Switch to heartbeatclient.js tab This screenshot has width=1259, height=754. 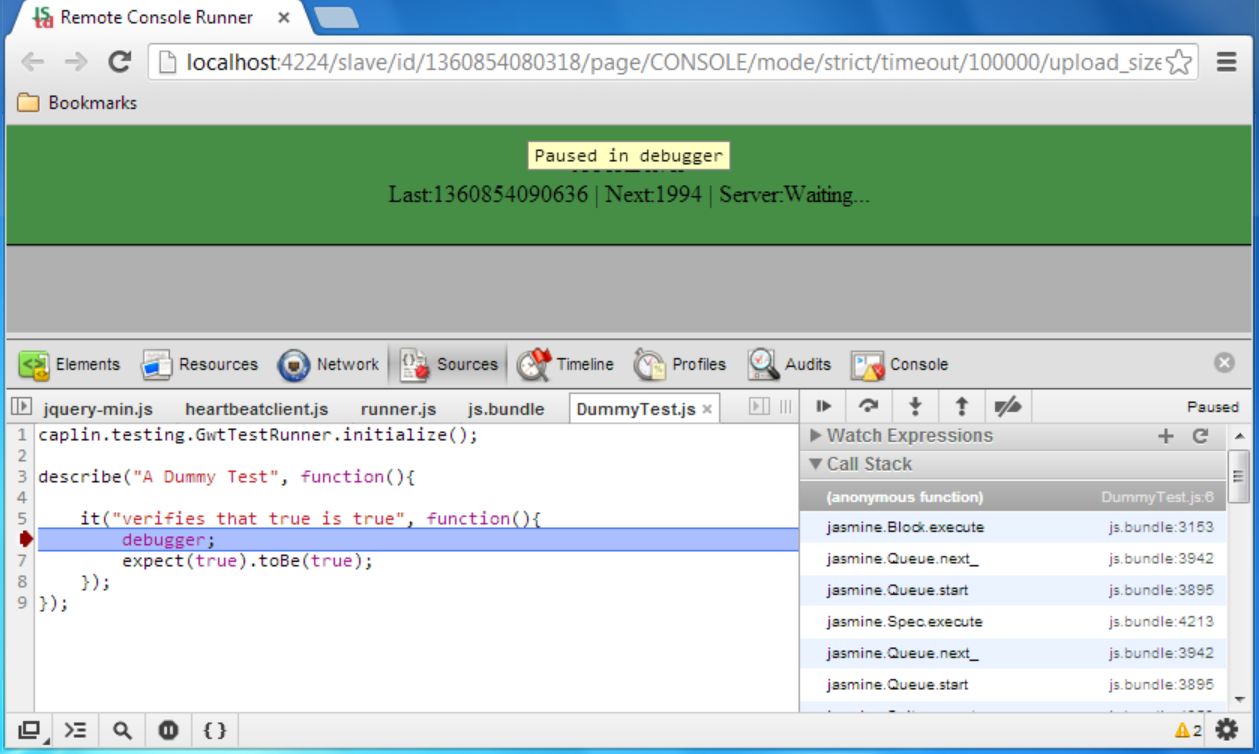click(256, 409)
